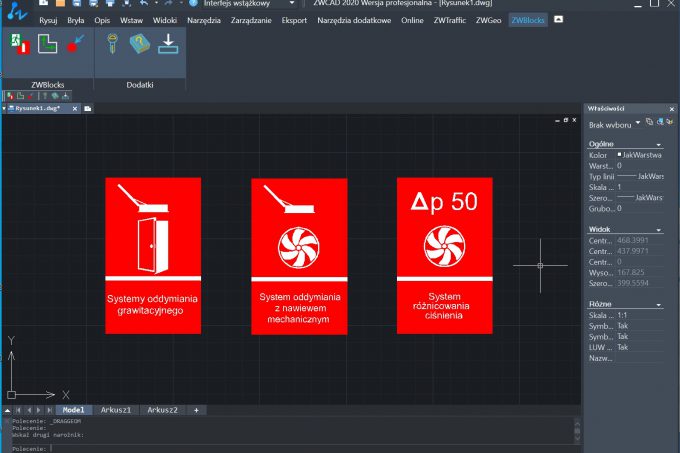This screenshot has width=680, height=453.
Task: Open the redo history dropdown arrow
Action: pos(181,3)
